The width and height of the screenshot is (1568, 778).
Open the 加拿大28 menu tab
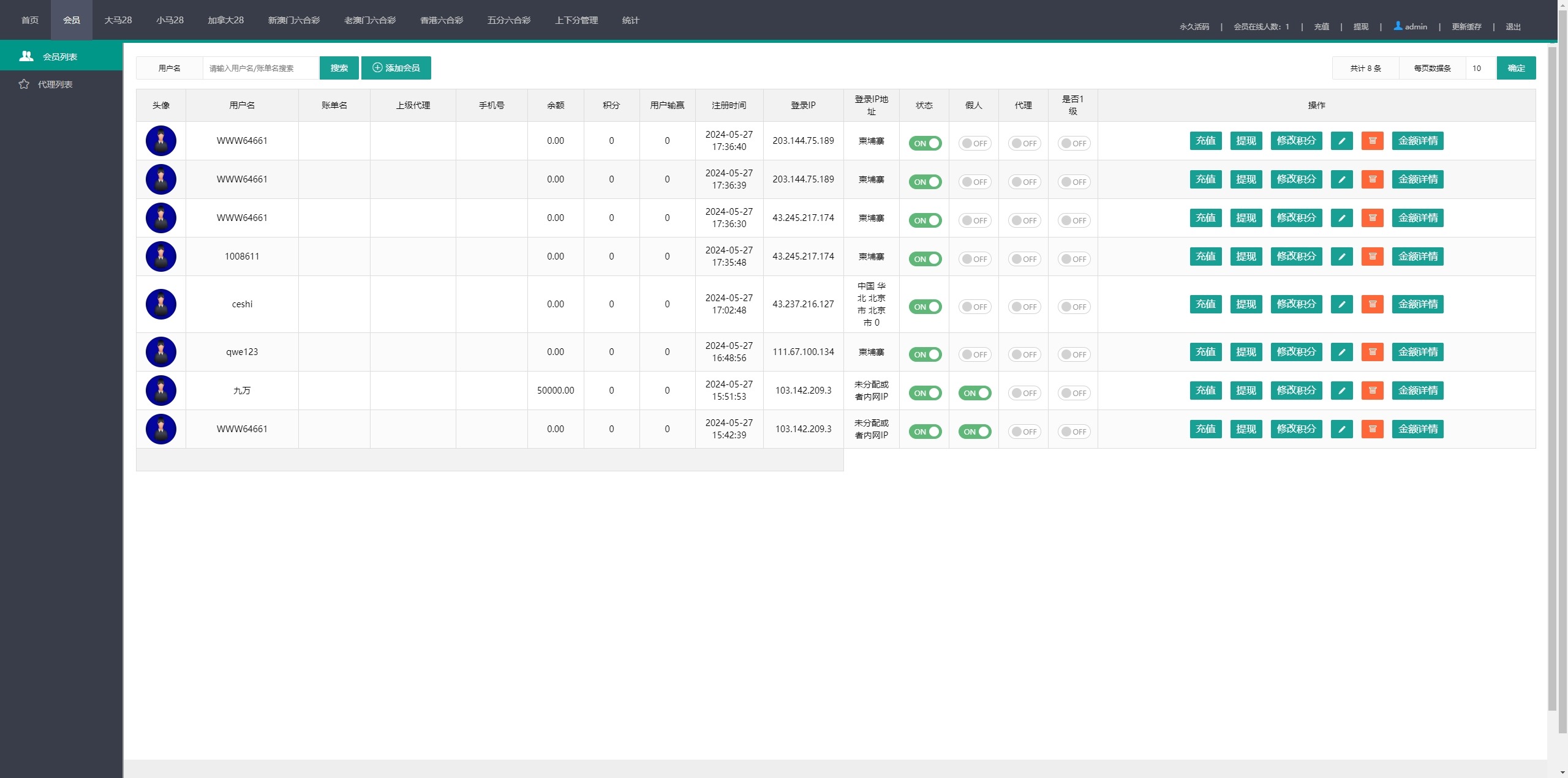click(225, 20)
